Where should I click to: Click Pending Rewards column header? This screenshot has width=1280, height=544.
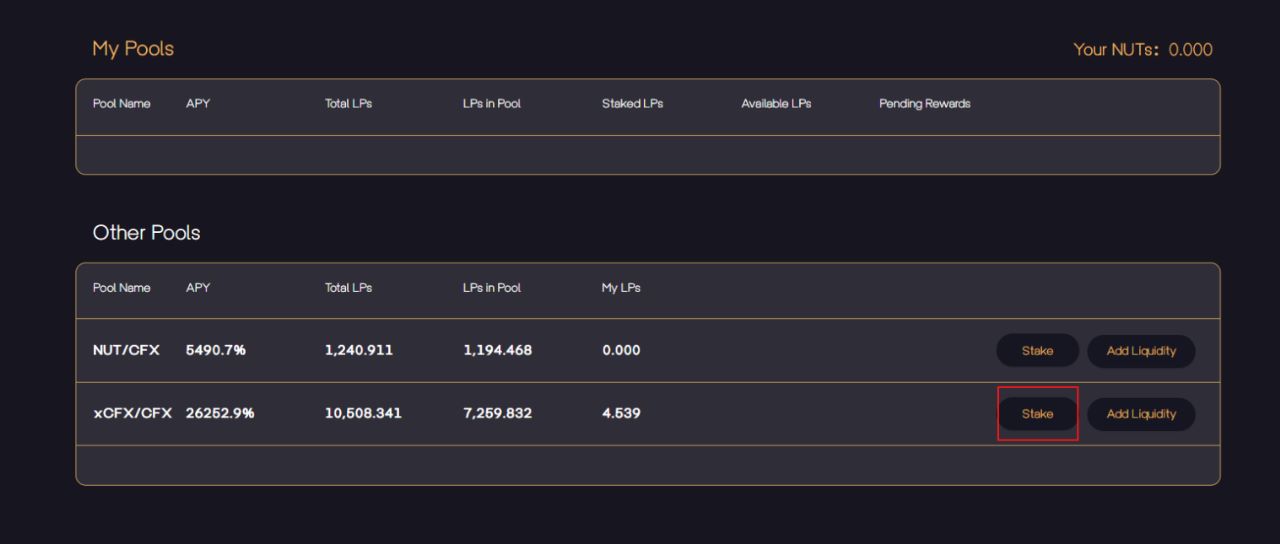tap(924, 104)
